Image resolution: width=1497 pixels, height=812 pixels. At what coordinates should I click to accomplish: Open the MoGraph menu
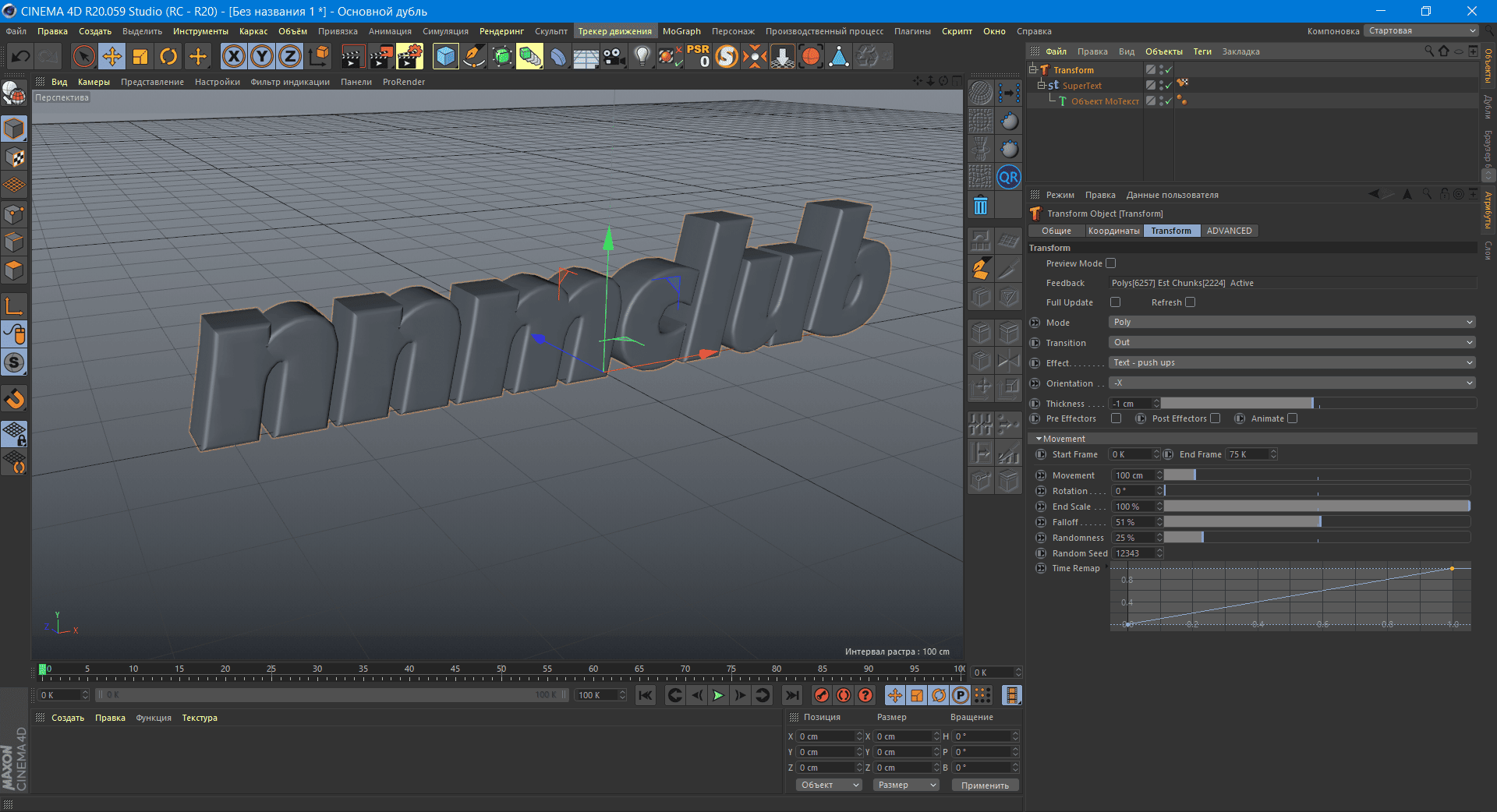point(681,31)
